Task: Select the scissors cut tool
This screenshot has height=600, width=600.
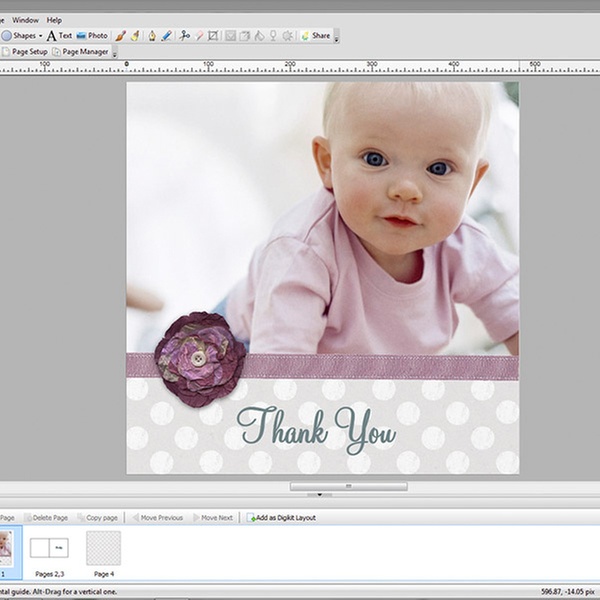Action: pos(184,35)
